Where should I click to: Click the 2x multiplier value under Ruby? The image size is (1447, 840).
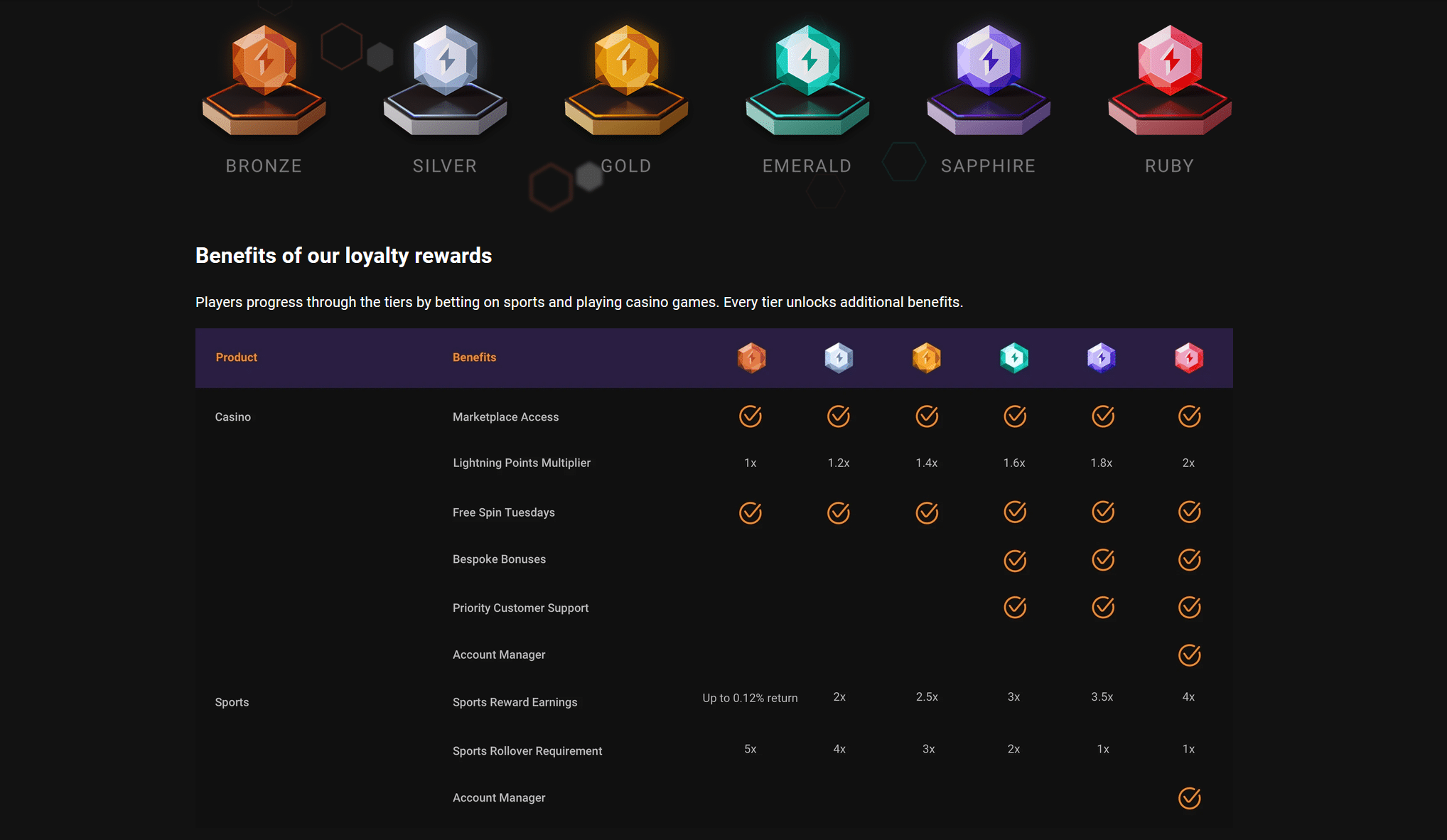[x=1188, y=463]
